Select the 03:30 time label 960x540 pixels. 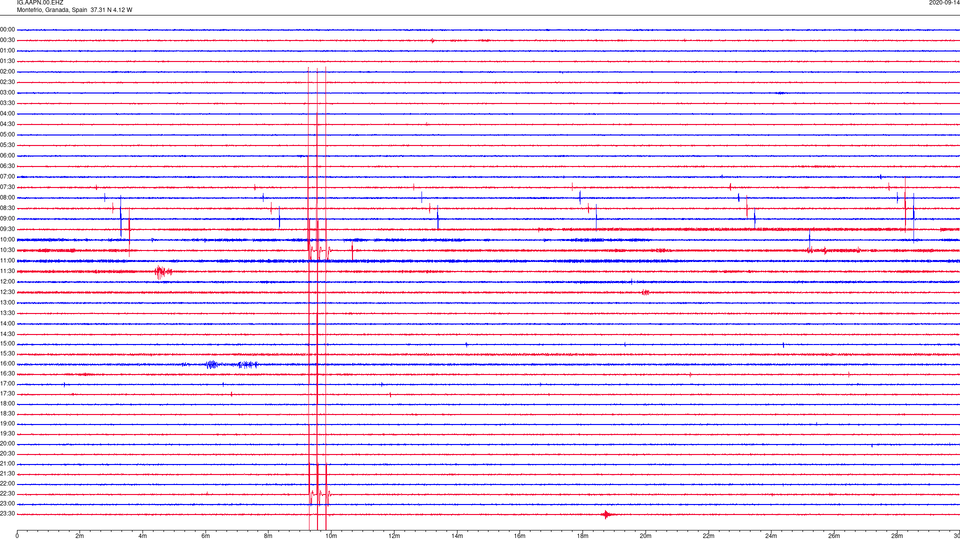[7, 103]
